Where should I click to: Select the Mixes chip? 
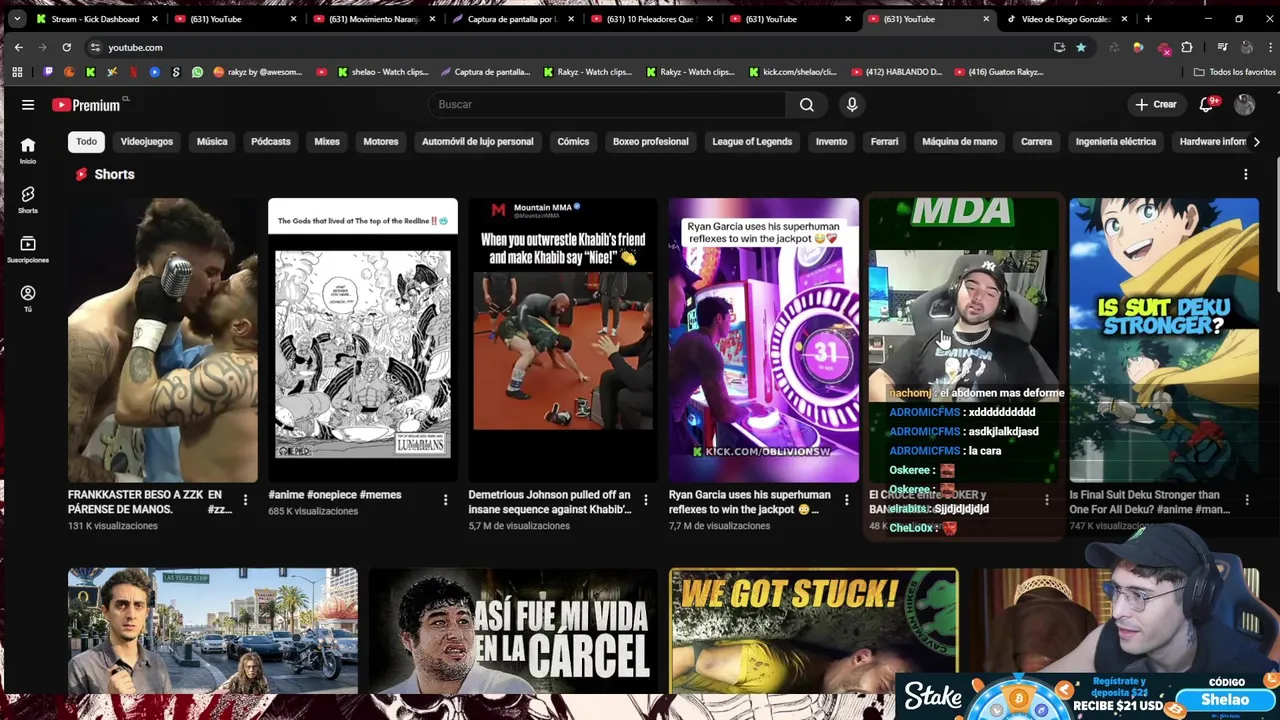click(x=327, y=141)
